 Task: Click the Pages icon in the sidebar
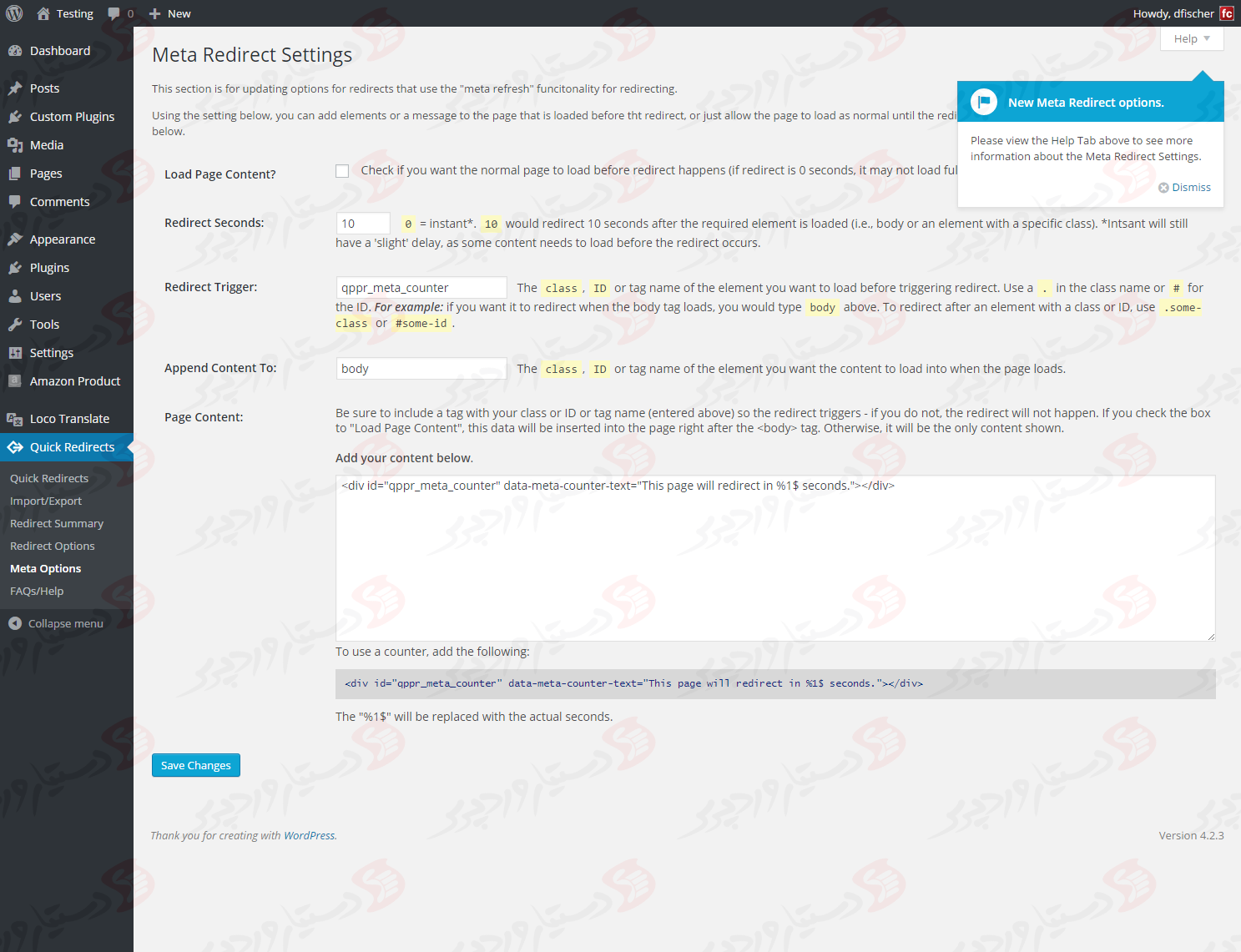click(16, 173)
